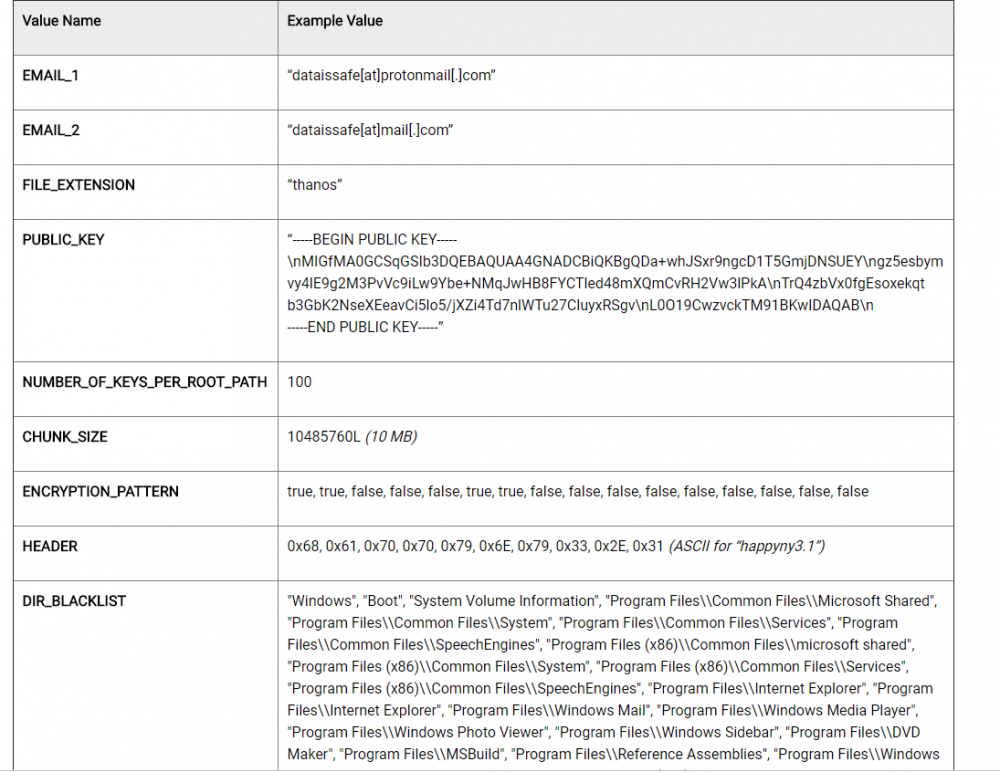Click the protonmail email address value
Screen dimensions: 1000x772
coord(390,76)
